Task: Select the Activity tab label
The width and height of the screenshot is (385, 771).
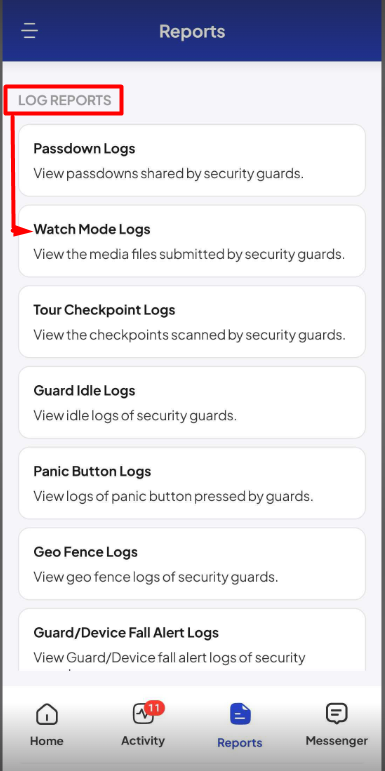Action: pyautogui.click(x=143, y=741)
